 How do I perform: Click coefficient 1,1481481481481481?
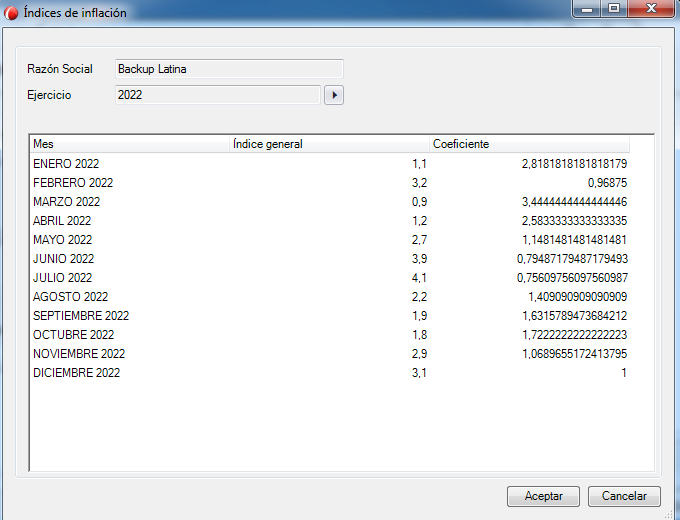(x=574, y=240)
